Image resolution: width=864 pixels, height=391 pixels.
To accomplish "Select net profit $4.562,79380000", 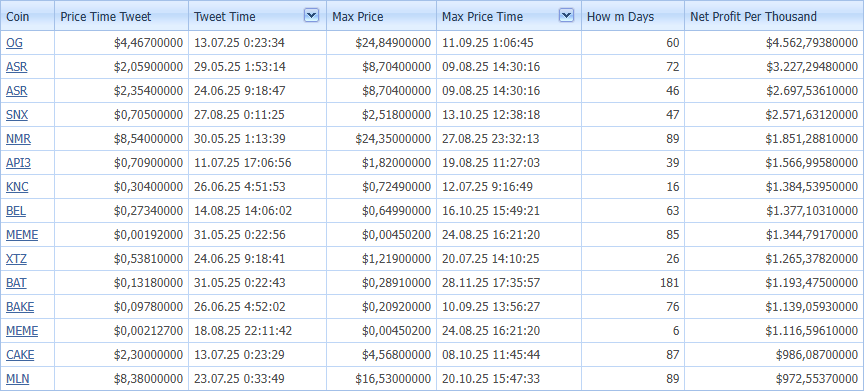I will click(774, 42).
